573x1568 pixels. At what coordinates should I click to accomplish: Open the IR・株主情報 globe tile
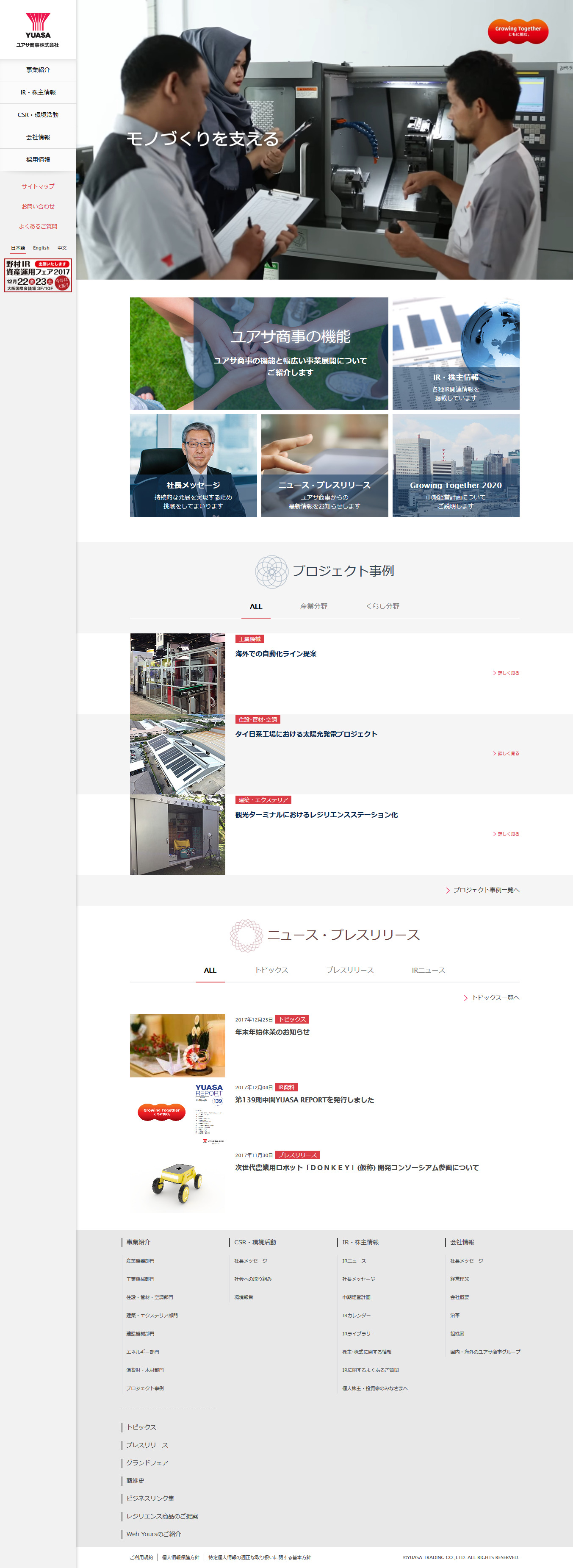(456, 353)
